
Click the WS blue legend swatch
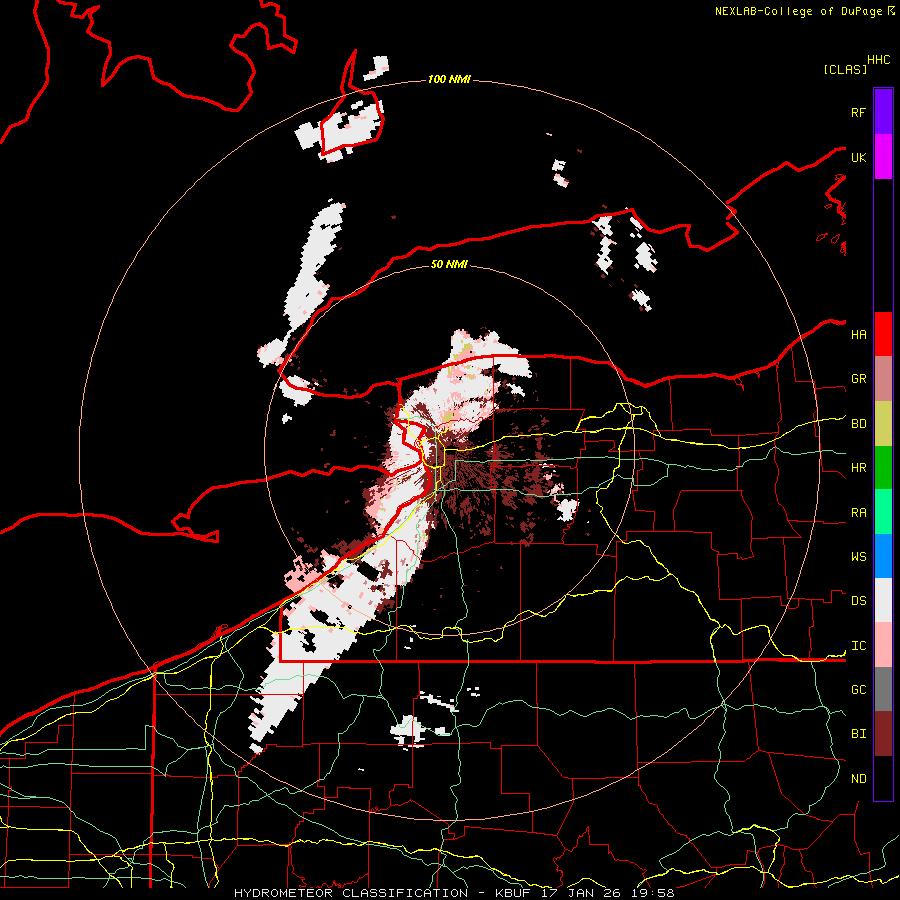tap(883, 556)
